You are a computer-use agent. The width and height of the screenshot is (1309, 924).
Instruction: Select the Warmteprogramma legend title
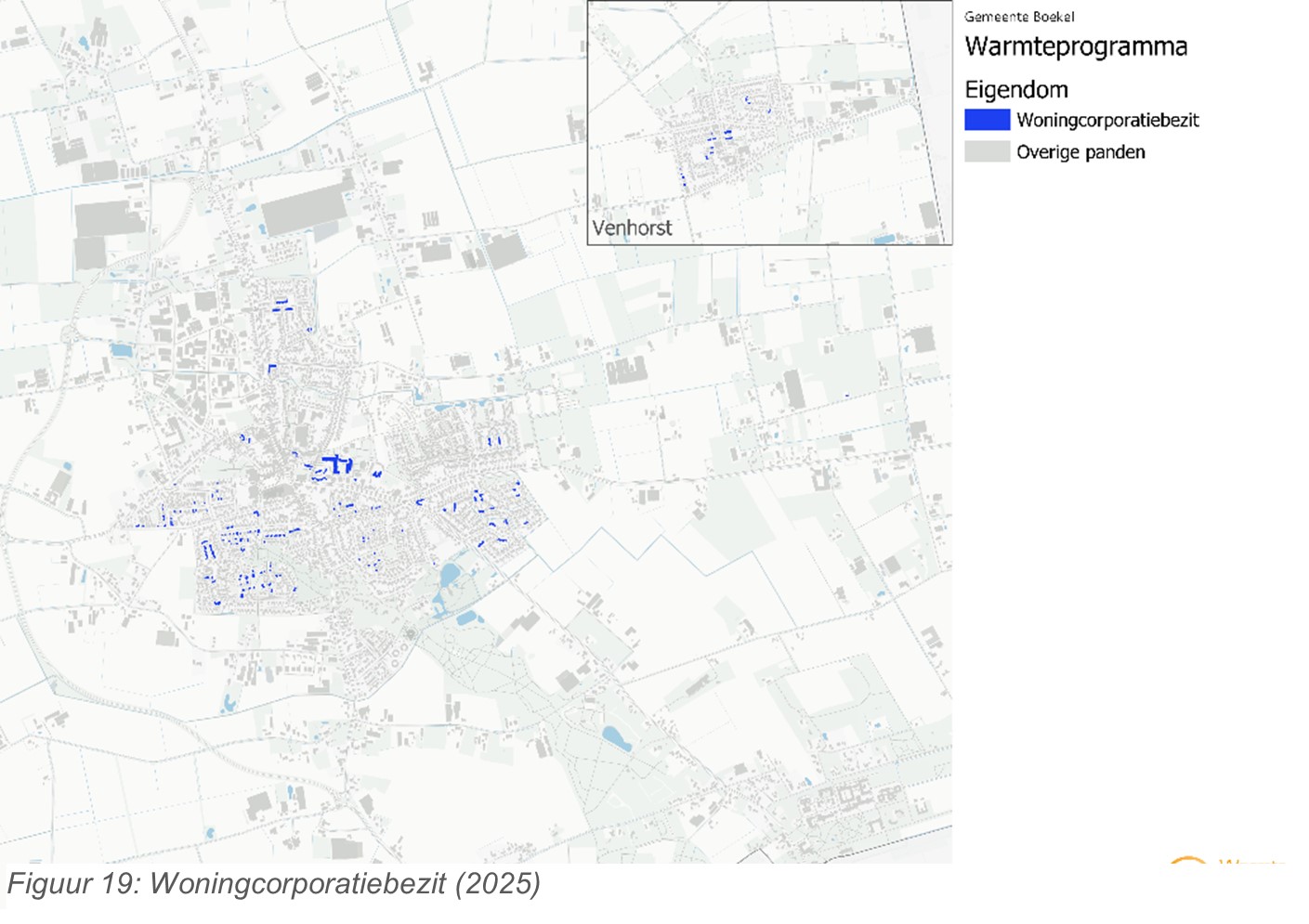coord(1076,46)
